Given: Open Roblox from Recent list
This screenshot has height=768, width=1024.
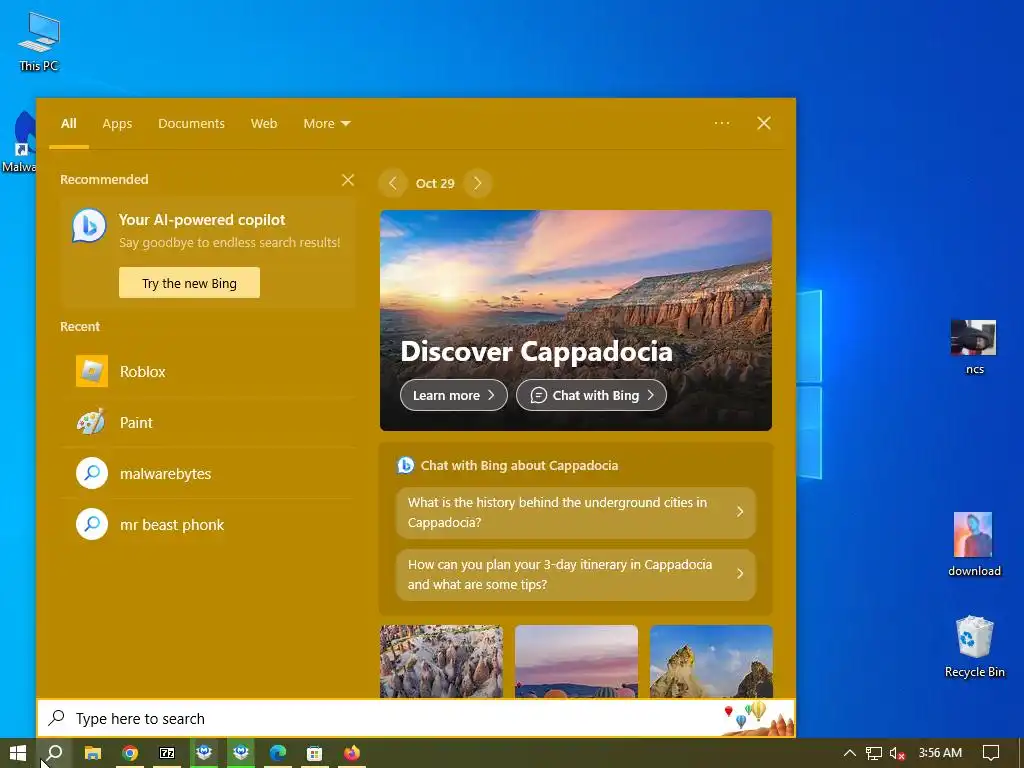Looking at the screenshot, I should pyautogui.click(x=208, y=372).
